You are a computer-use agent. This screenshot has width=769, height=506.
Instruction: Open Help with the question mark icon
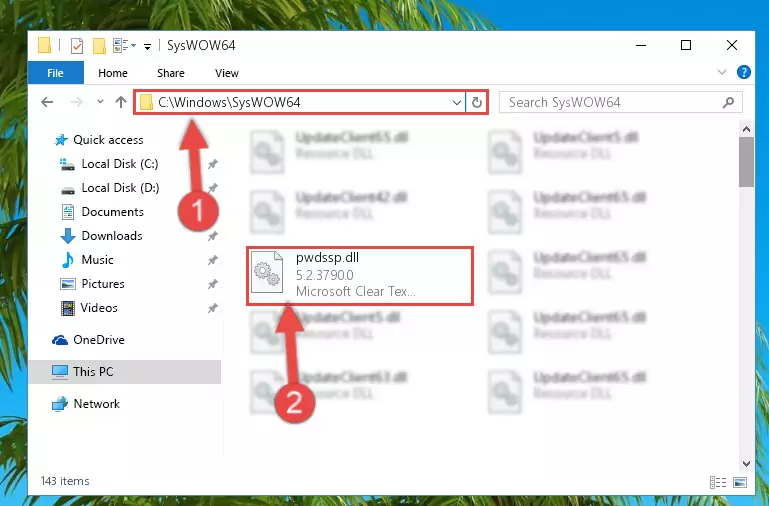coord(743,73)
